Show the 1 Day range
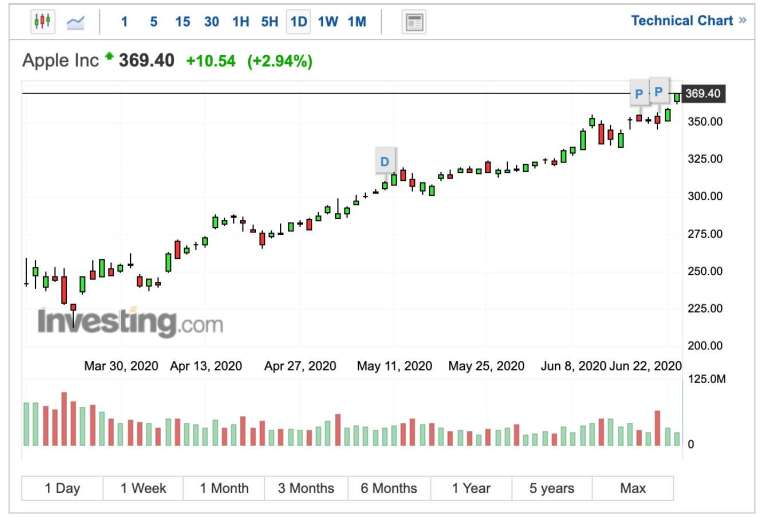The image size is (760, 517). coord(63,488)
